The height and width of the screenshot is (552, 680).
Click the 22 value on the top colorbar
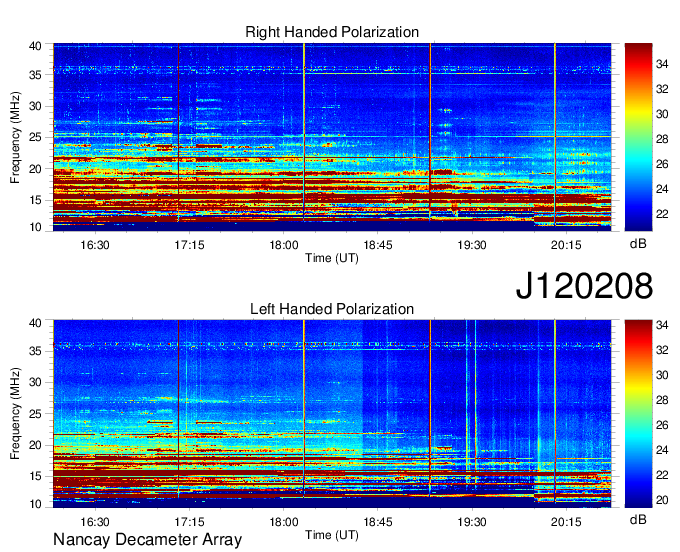click(x=662, y=214)
